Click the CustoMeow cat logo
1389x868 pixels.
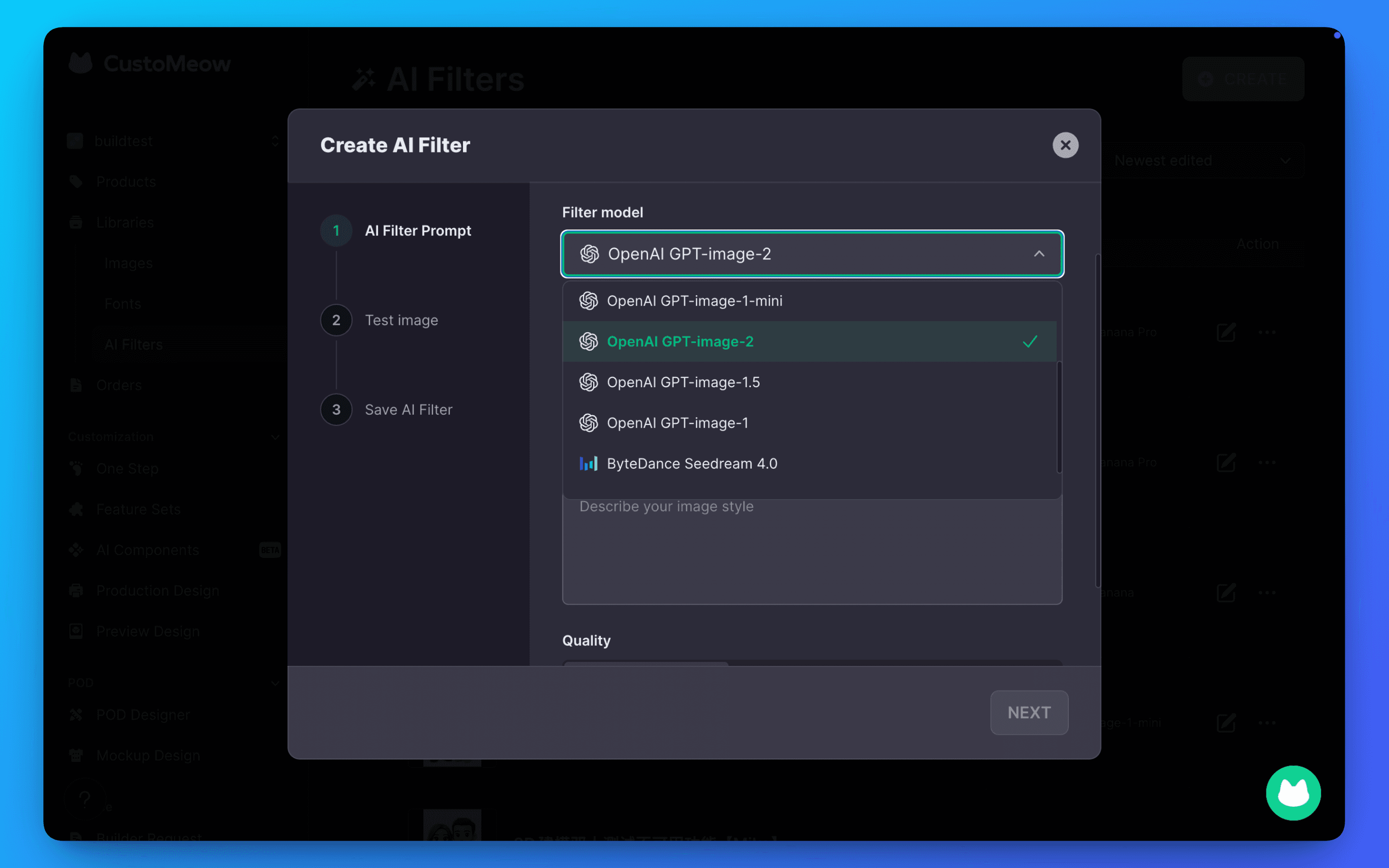81,63
